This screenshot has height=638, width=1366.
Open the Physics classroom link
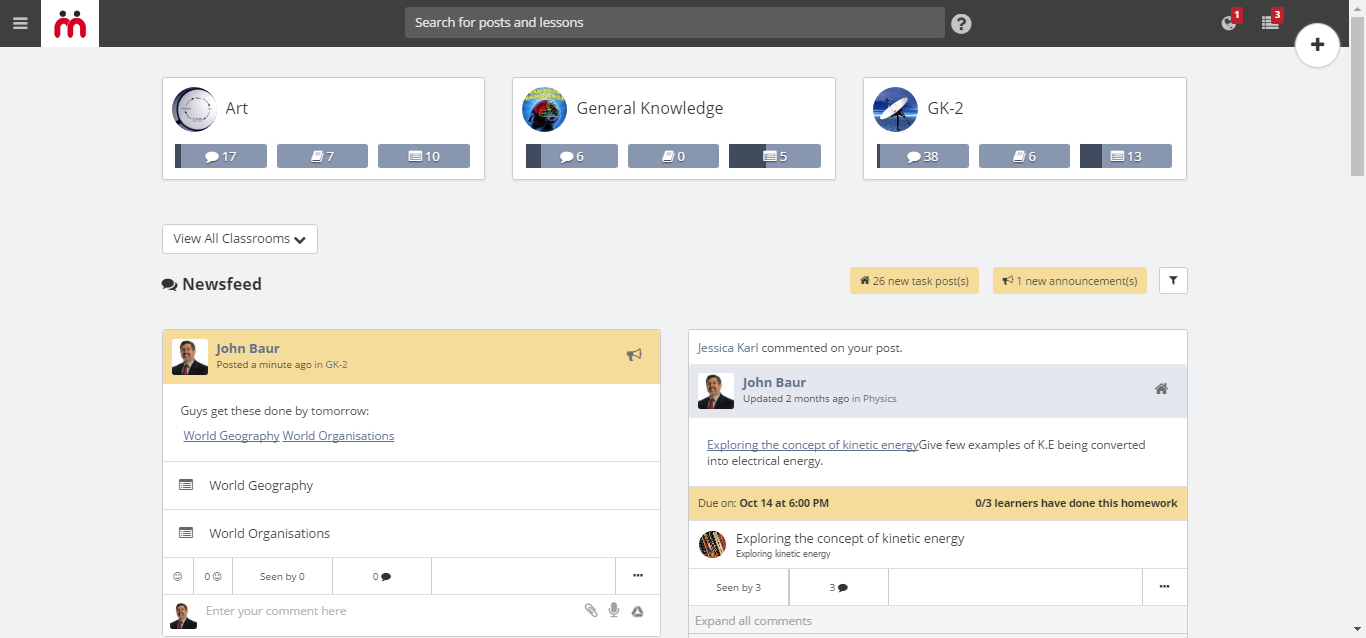coord(880,399)
